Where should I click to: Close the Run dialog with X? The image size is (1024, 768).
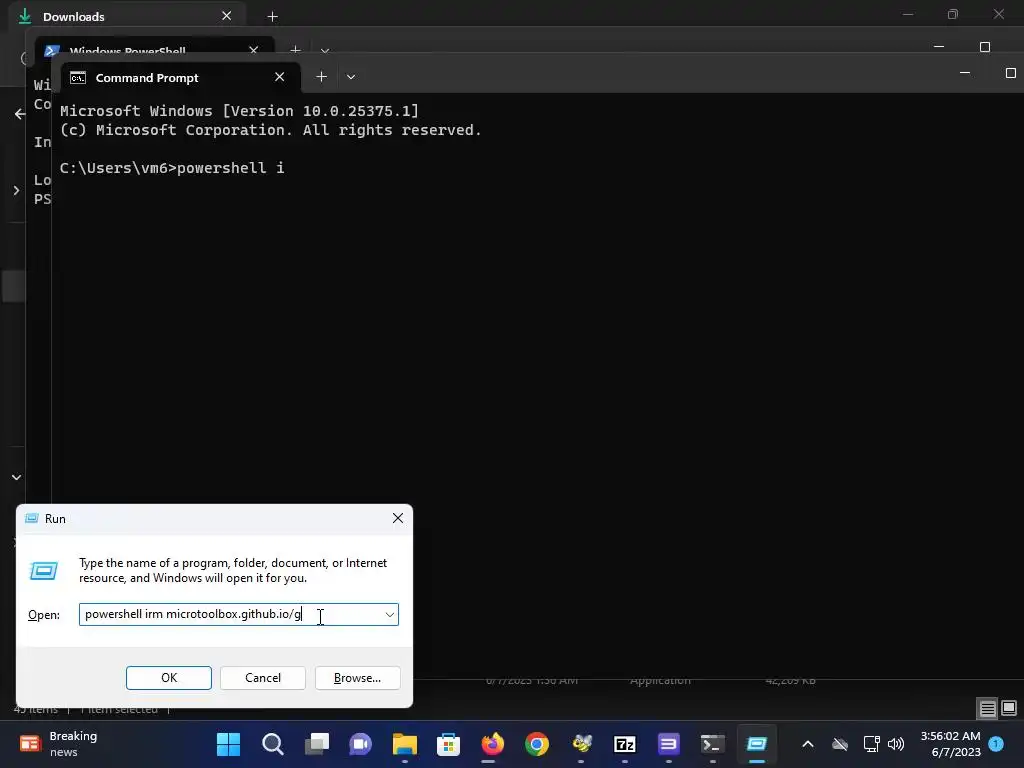pyautogui.click(x=397, y=518)
